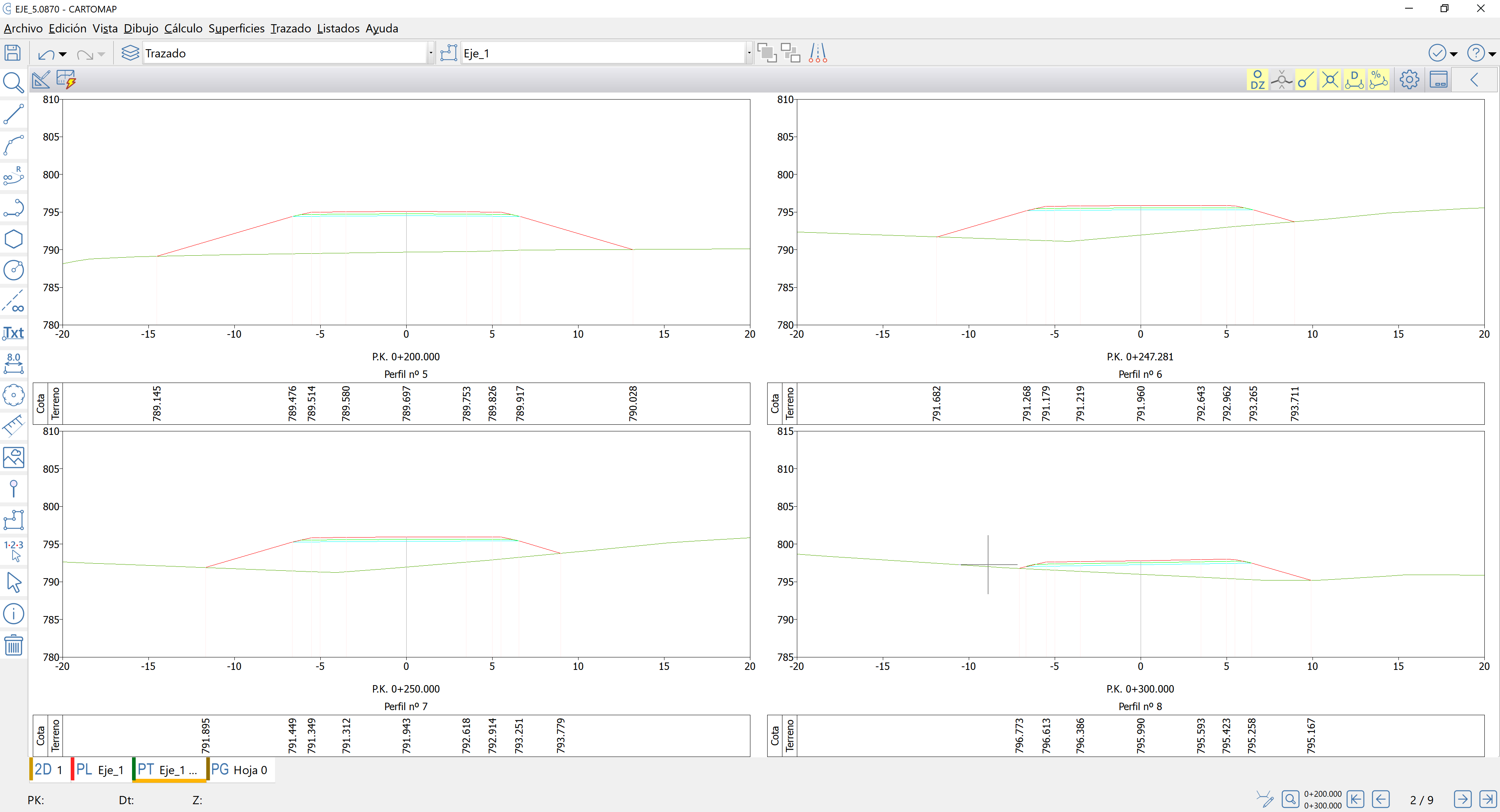Select the info query tool

(13, 614)
